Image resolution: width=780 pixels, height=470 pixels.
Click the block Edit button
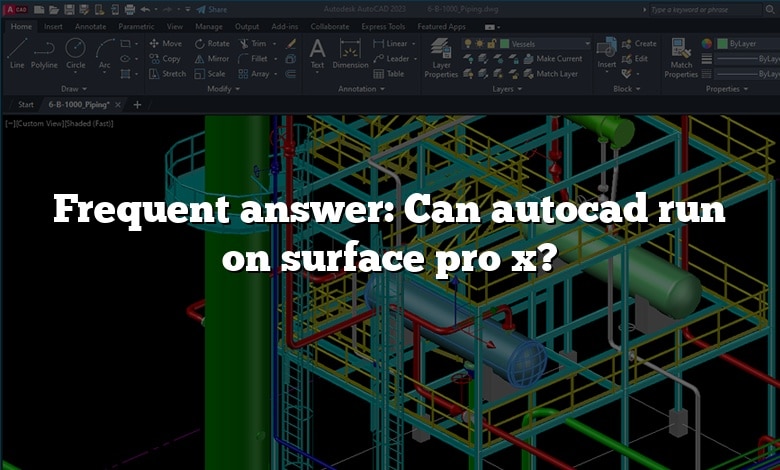point(635,59)
